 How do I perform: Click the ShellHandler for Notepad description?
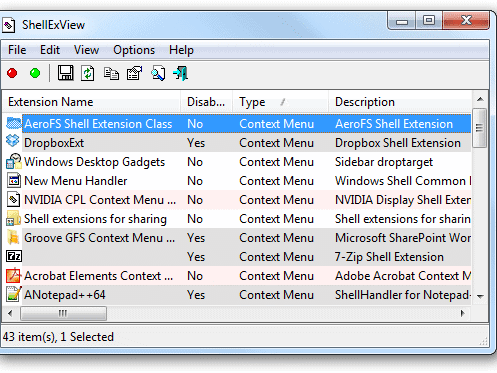point(403,295)
